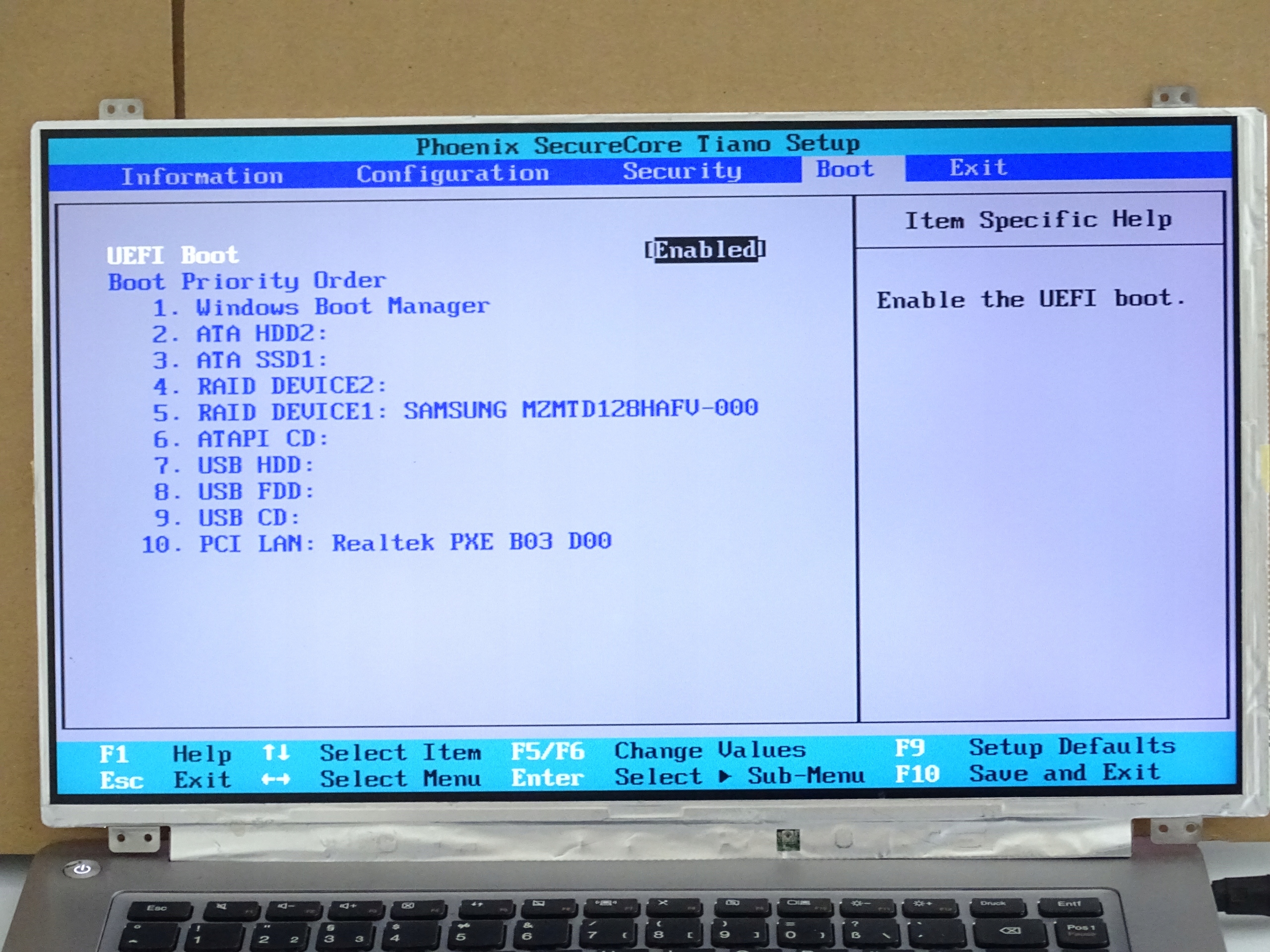Screen dimensions: 1270x952
Task: Open the Information tab
Action: click(202, 176)
